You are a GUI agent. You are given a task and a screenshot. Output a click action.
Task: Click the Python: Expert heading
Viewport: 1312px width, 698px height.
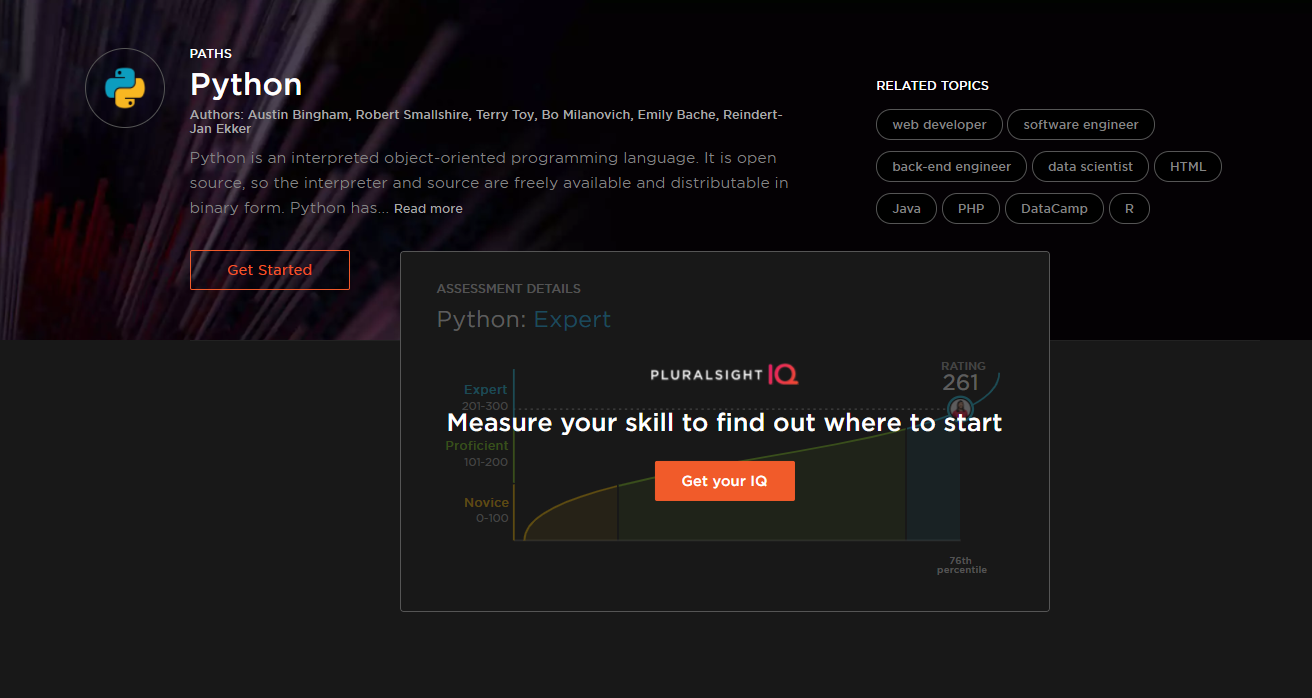[x=524, y=320]
